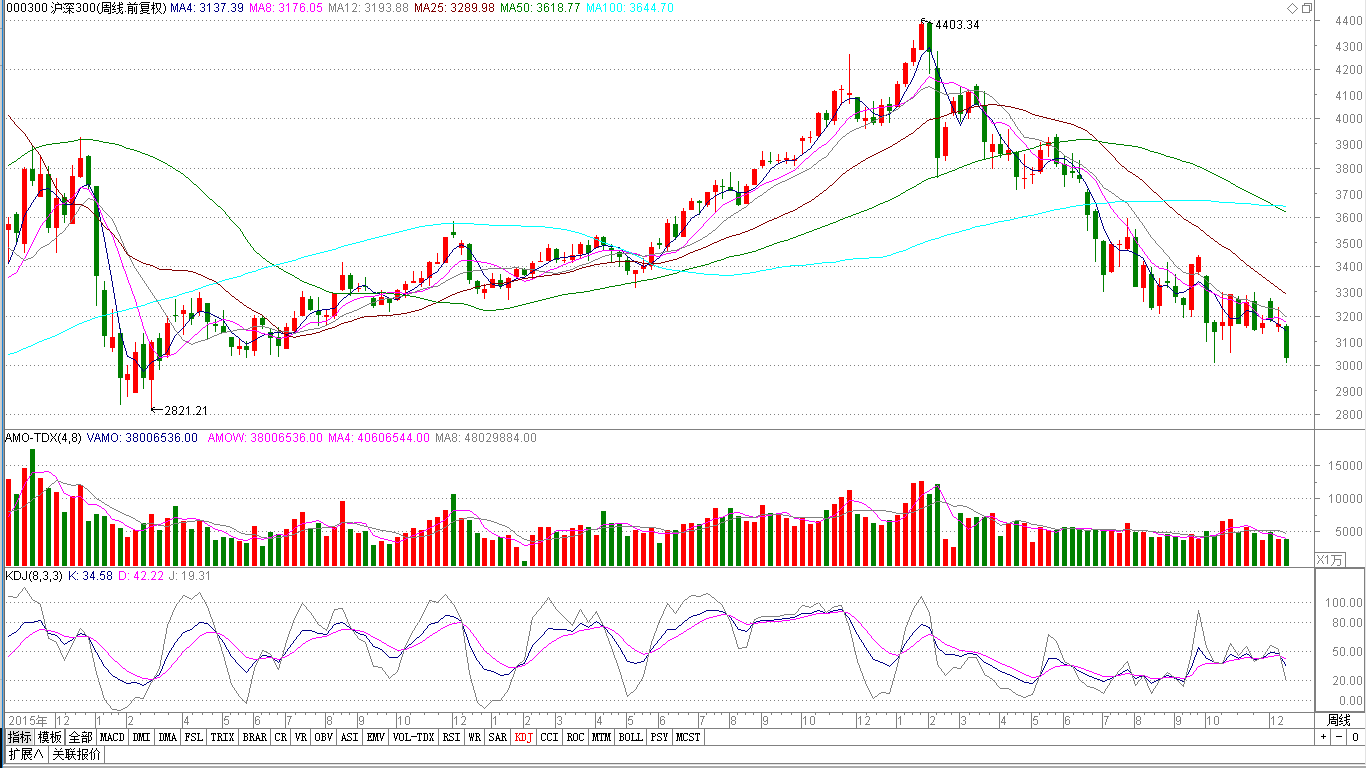Click the MA50: 3618.77 legend value
1366x768 pixels.
coord(540,7)
